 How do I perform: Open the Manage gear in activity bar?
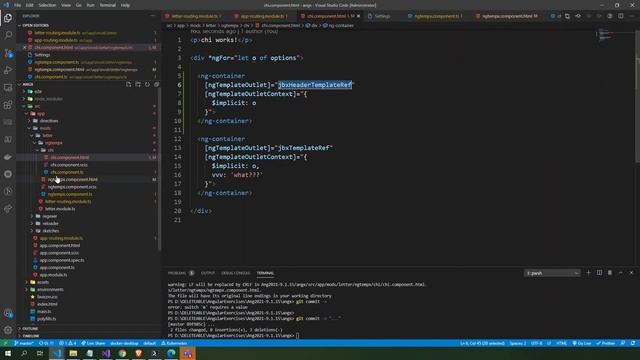[8, 330]
